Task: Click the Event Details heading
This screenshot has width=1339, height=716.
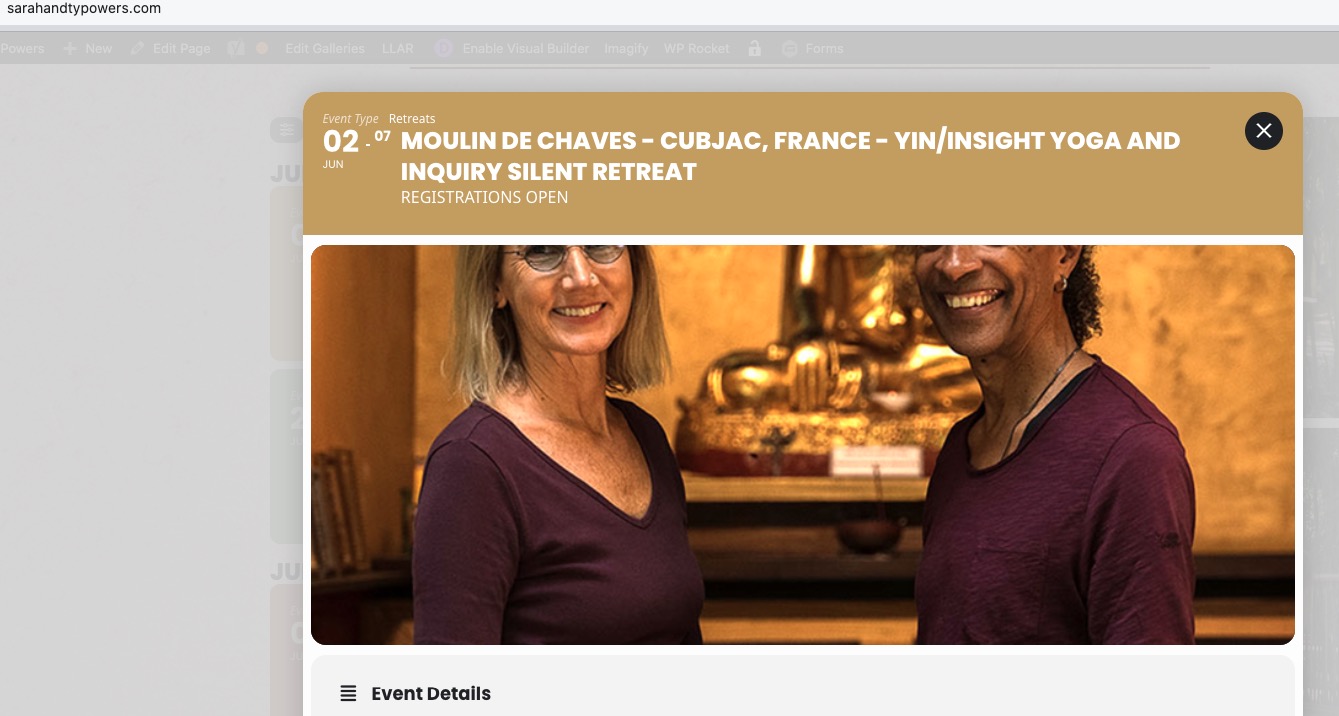Action: (x=431, y=693)
